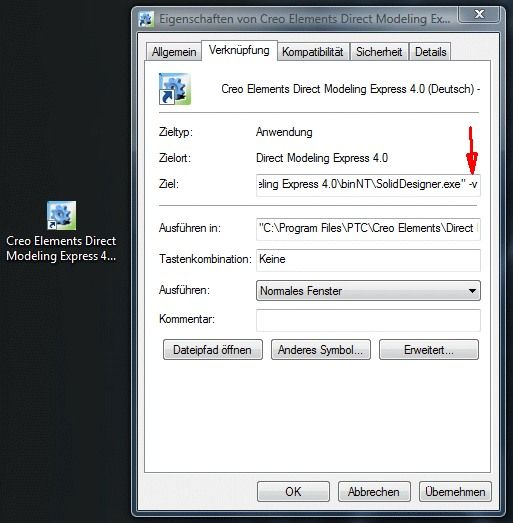513x523 pixels.
Task: Switch to the Sicherheit tab
Action: (x=379, y=52)
